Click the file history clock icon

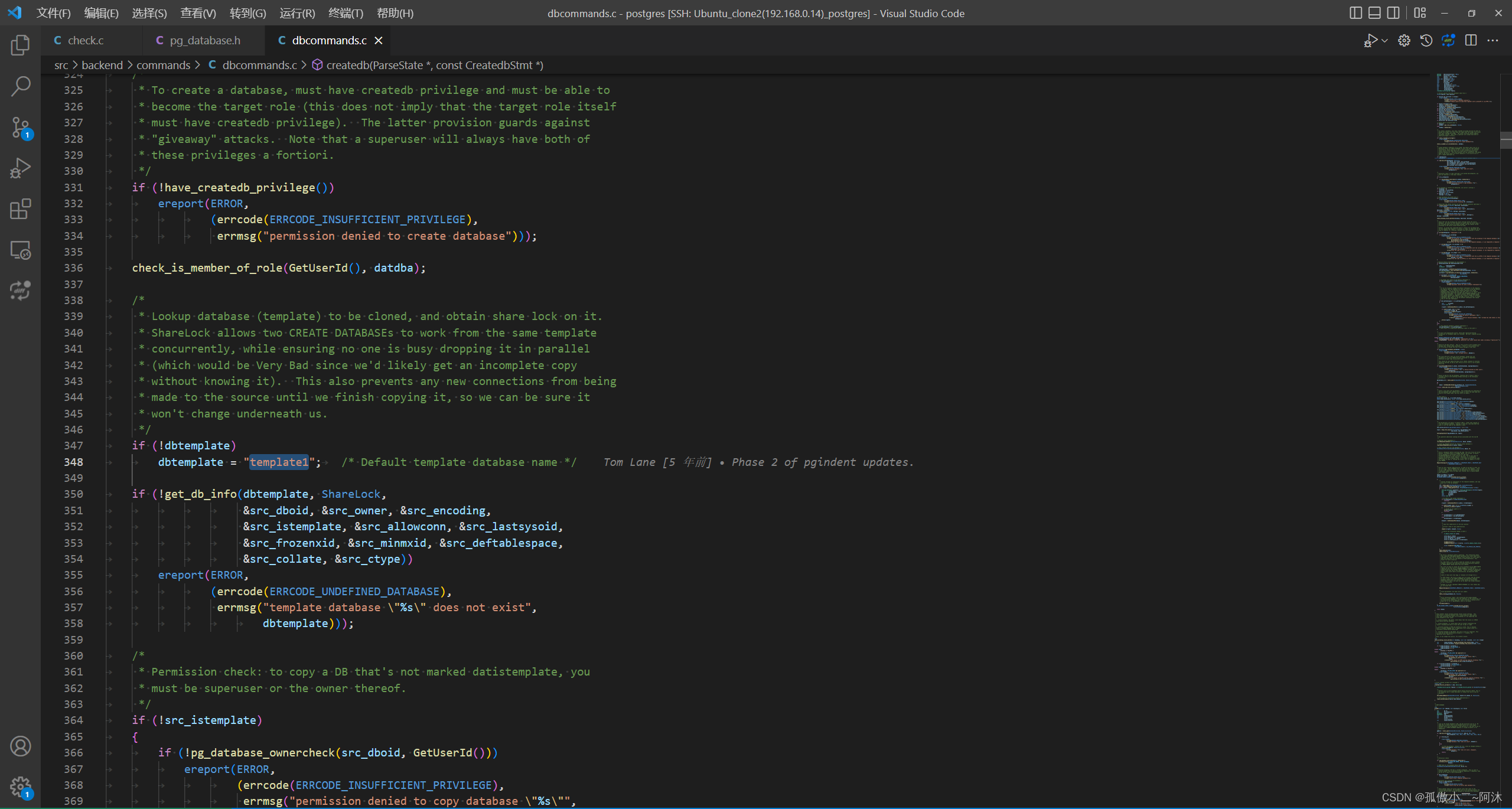click(1426, 40)
